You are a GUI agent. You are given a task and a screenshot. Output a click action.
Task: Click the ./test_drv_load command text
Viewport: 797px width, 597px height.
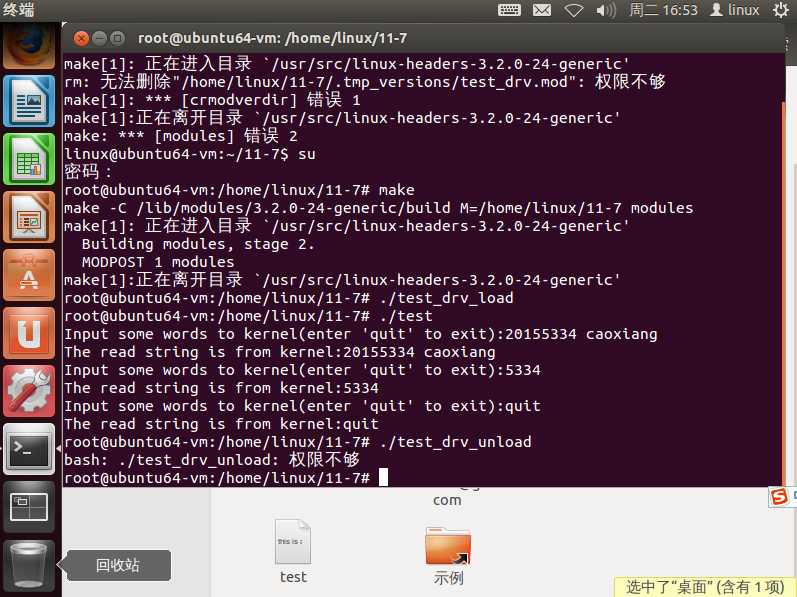[x=446, y=298]
